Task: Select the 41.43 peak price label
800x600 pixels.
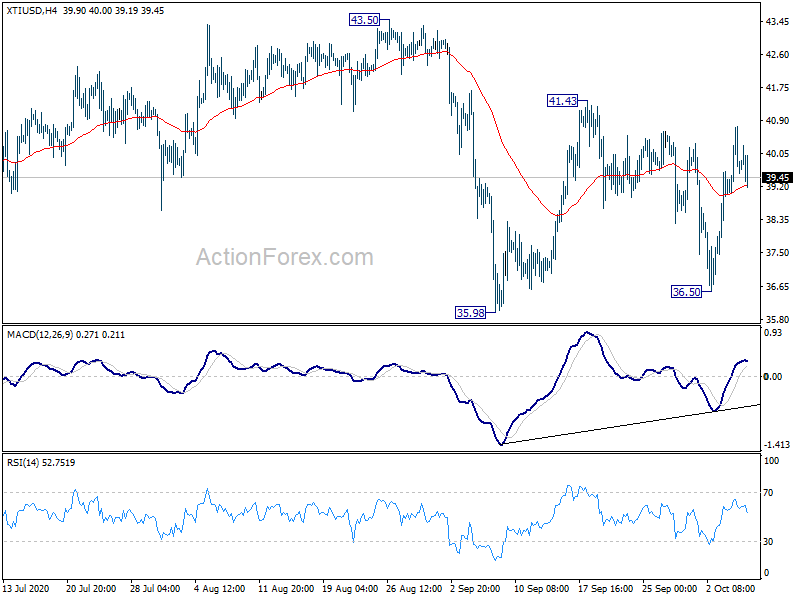Action: pyautogui.click(x=562, y=101)
